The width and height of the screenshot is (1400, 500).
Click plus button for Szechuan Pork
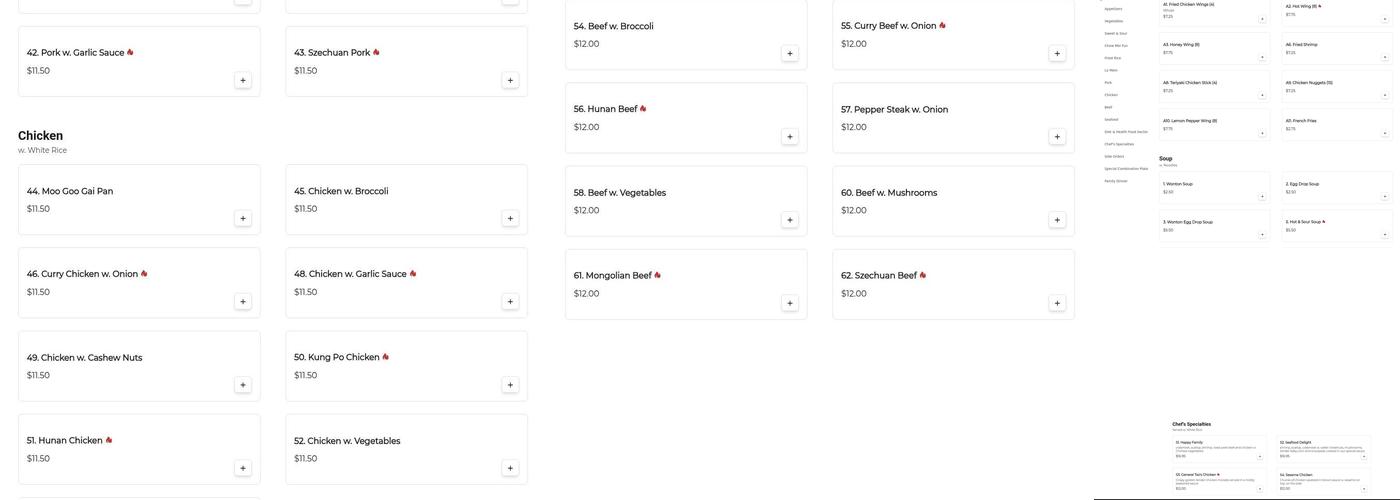click(510, 81)
